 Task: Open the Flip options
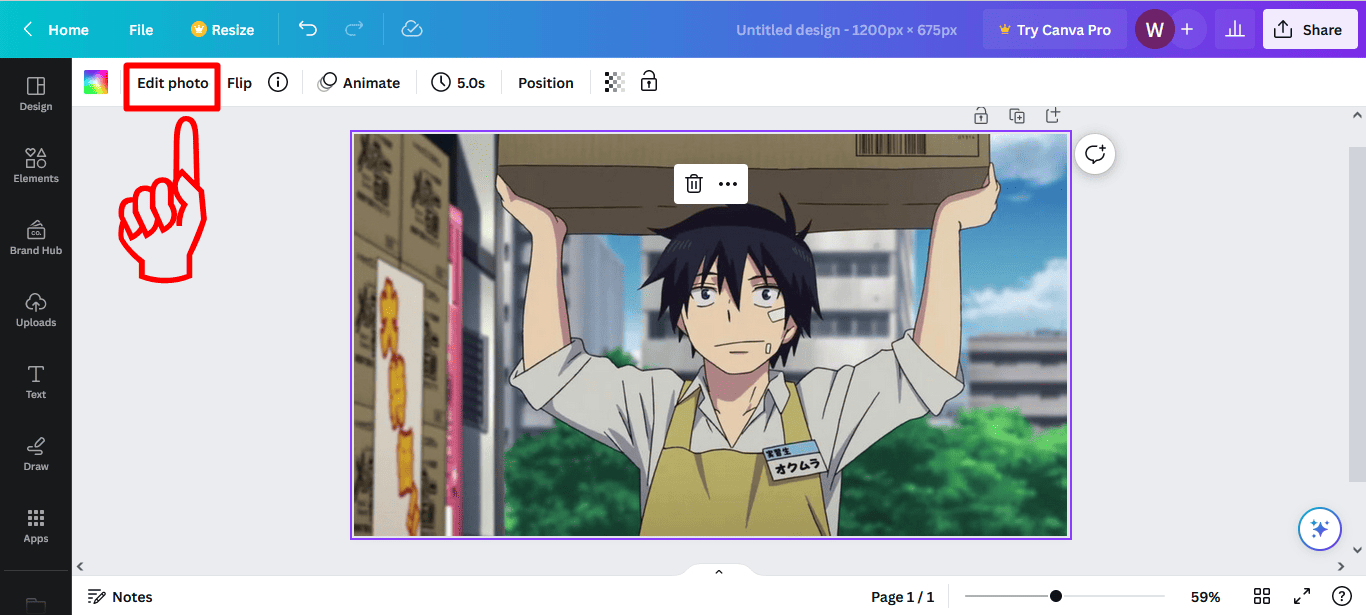[239, 83]
